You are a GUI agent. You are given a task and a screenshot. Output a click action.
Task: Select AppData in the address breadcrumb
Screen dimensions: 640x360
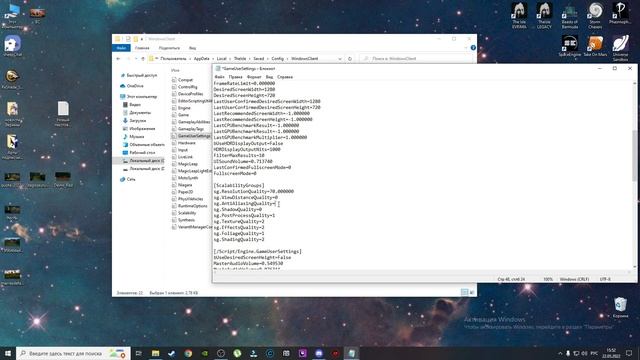click(x=201, y=59)
